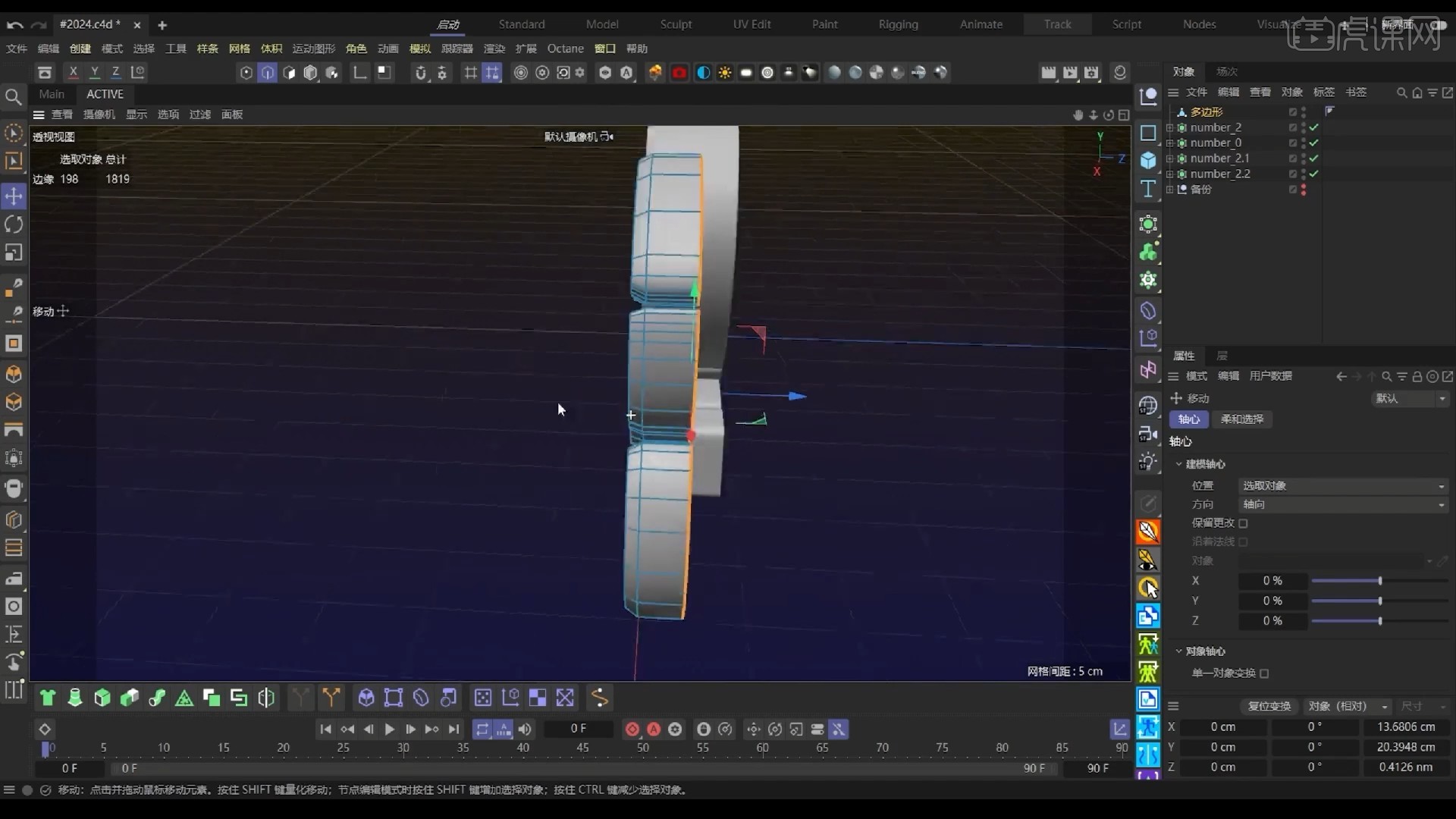
Task: Toggle X axis lock icon
Action: tap(74, 72)
